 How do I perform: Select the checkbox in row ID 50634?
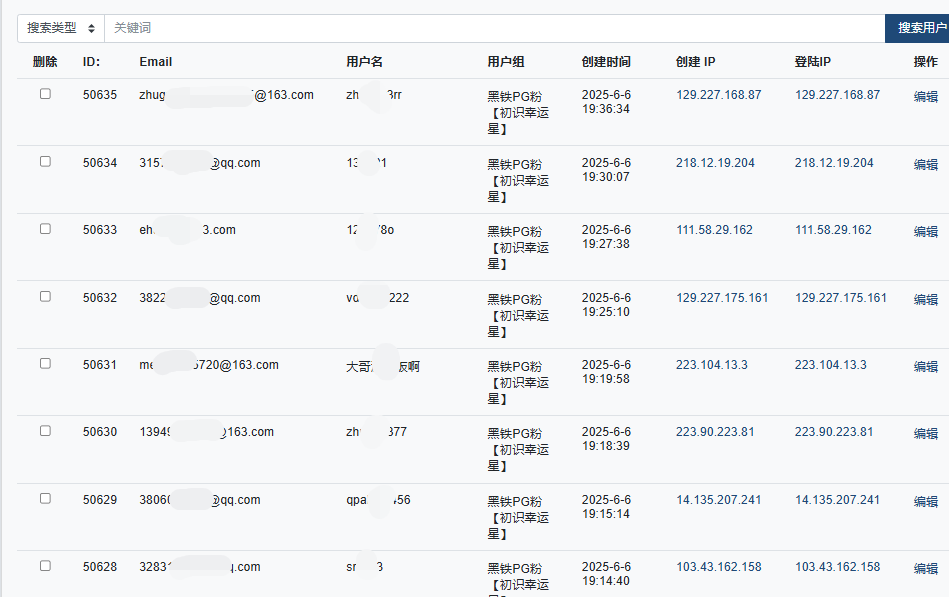point(45,162)
